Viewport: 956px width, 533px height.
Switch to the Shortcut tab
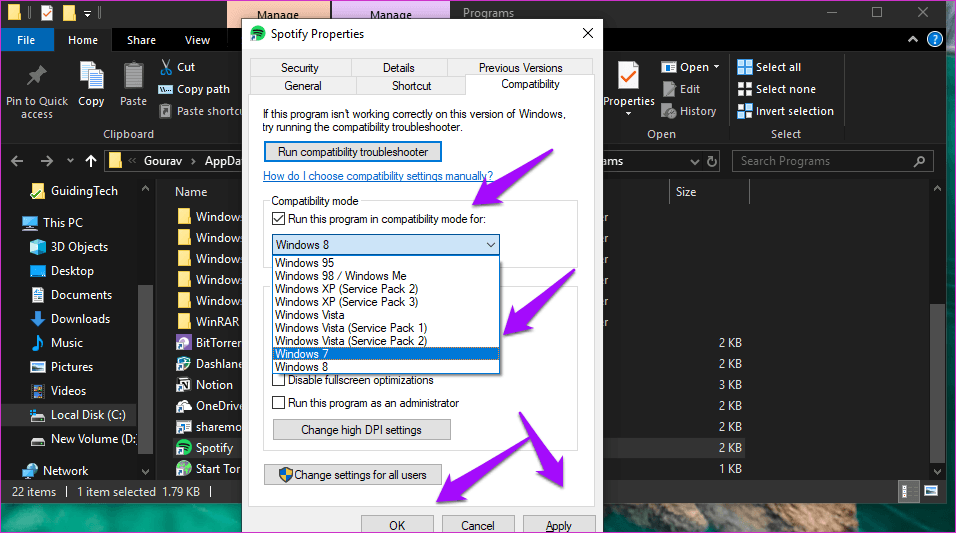click(x=412, y=86)
